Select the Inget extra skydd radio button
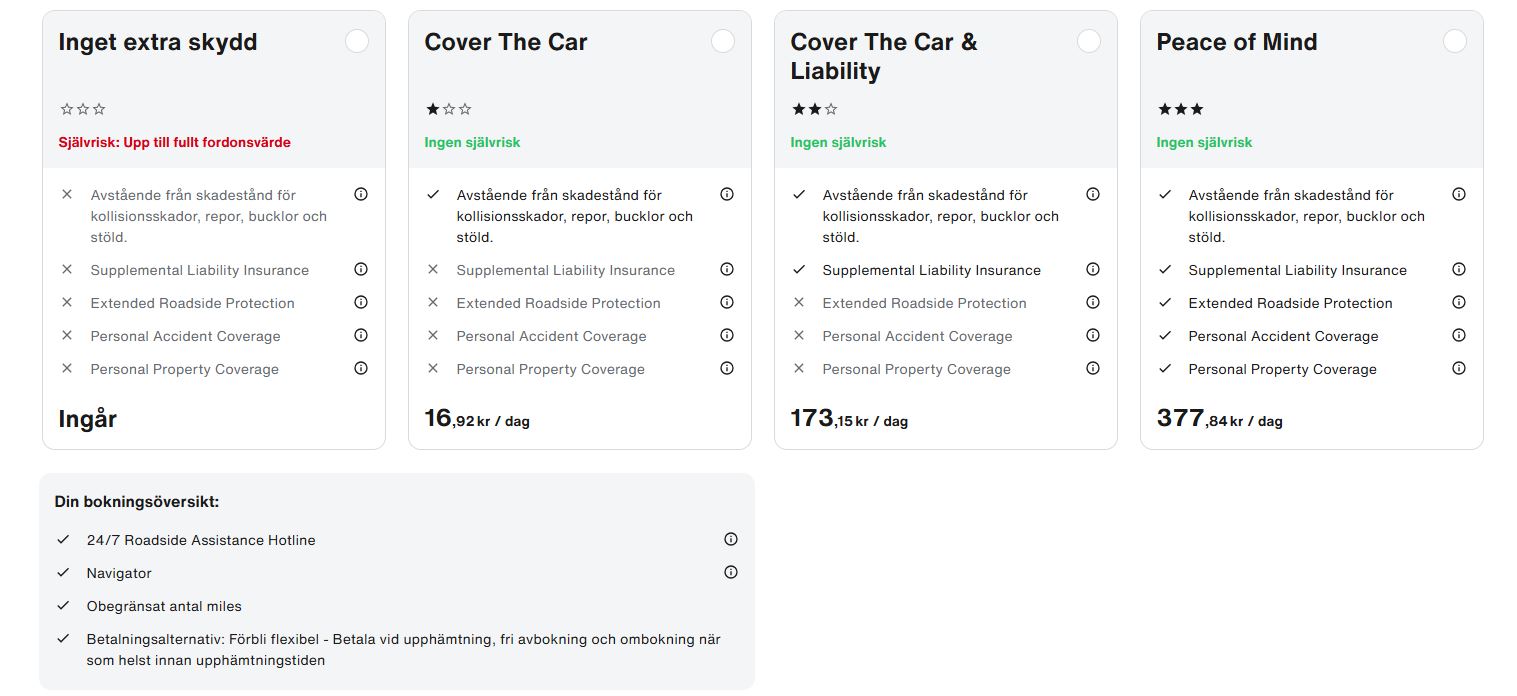Viewport: 1517px width, 696px height. 356,41
